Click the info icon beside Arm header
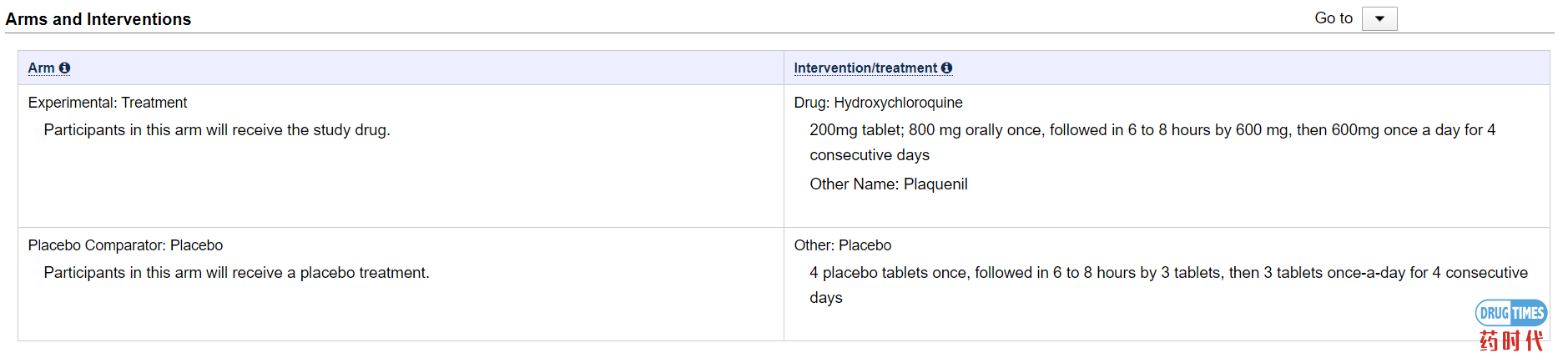 tap(64, 68)
